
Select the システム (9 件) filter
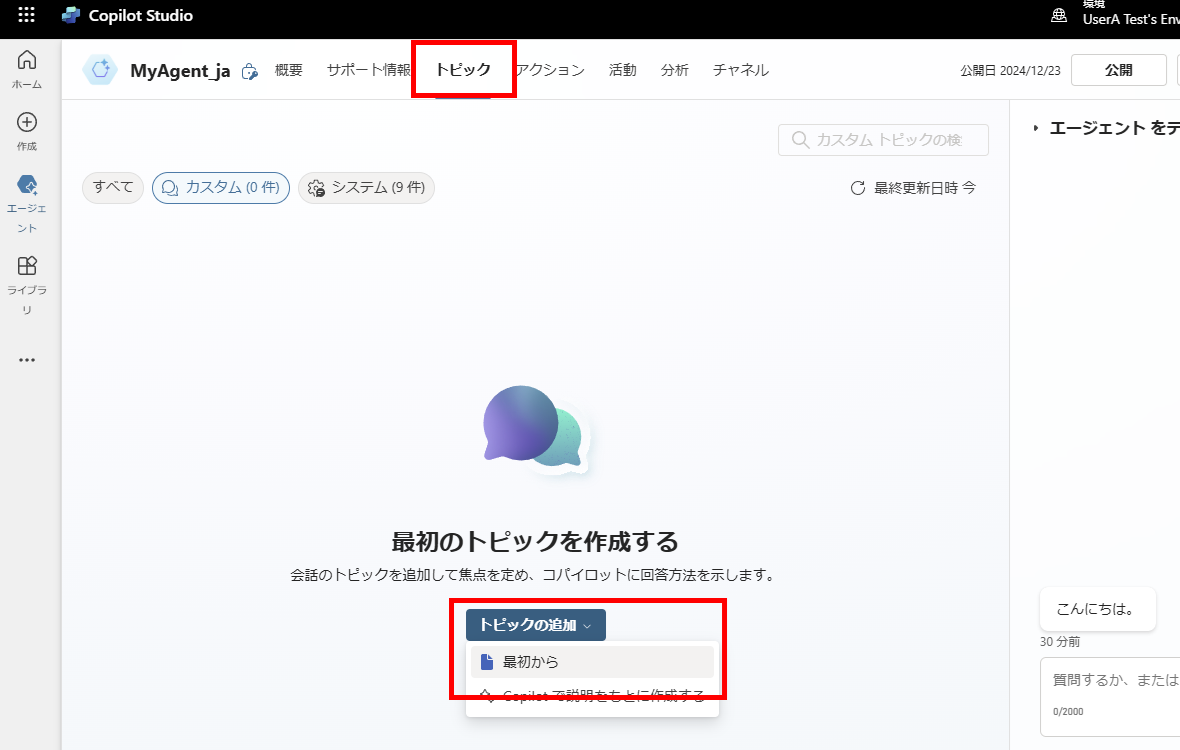pos(366,187)
